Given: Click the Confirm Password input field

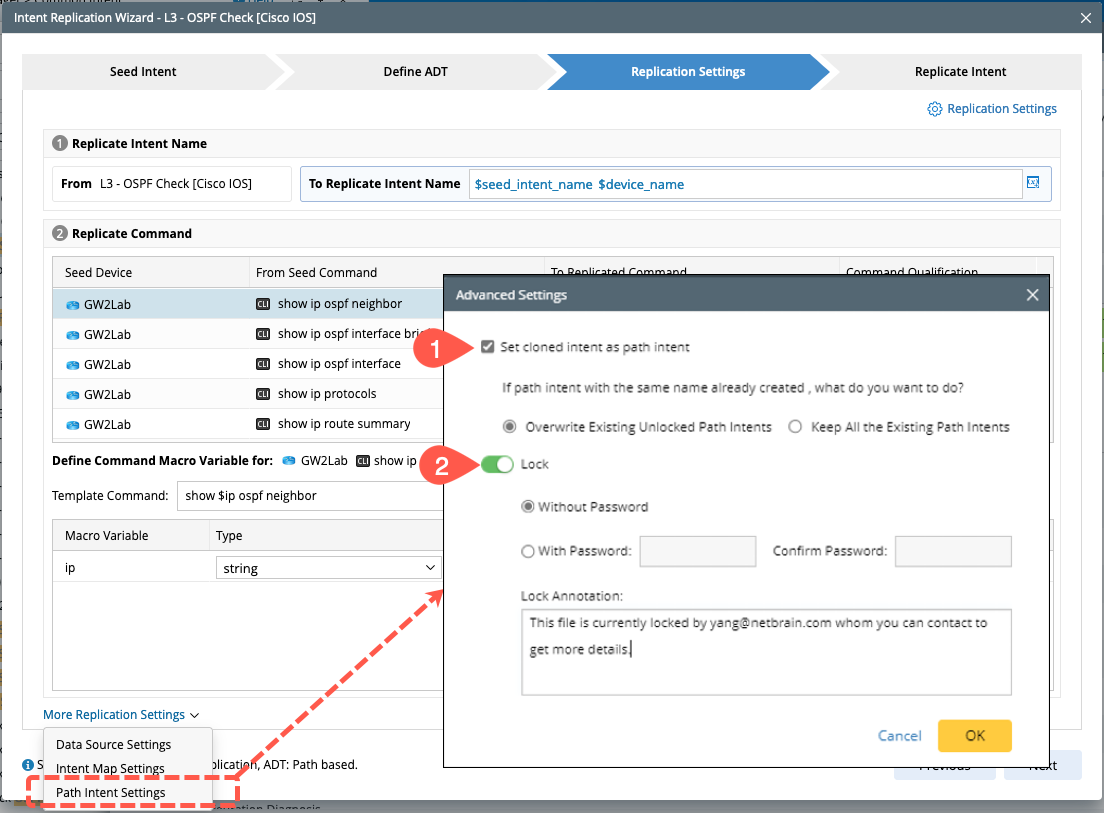Looking at the screenshot, I should (953, 551).
